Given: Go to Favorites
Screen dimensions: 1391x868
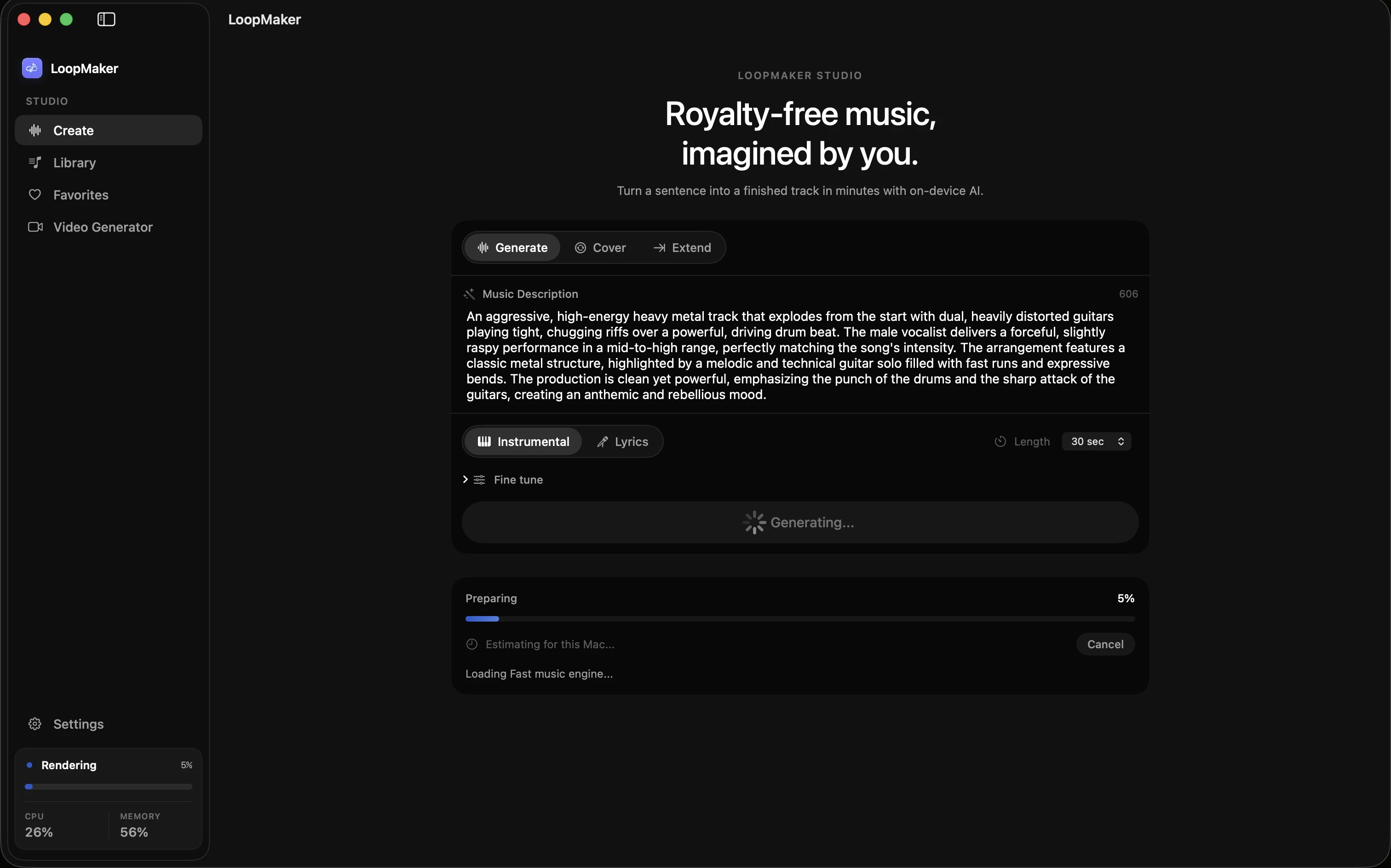Looking at the screenshot, I should coord(109,194).
